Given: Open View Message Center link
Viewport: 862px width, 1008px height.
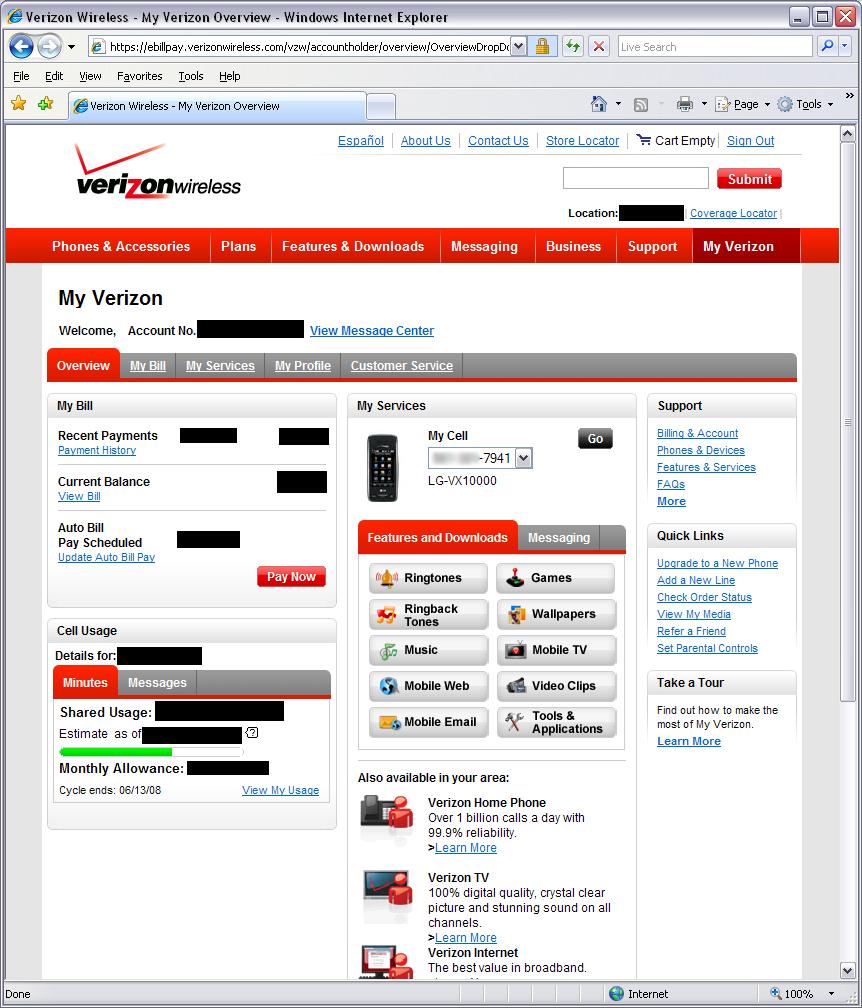Looking at the screenshot, I should (x=372, y=330).
